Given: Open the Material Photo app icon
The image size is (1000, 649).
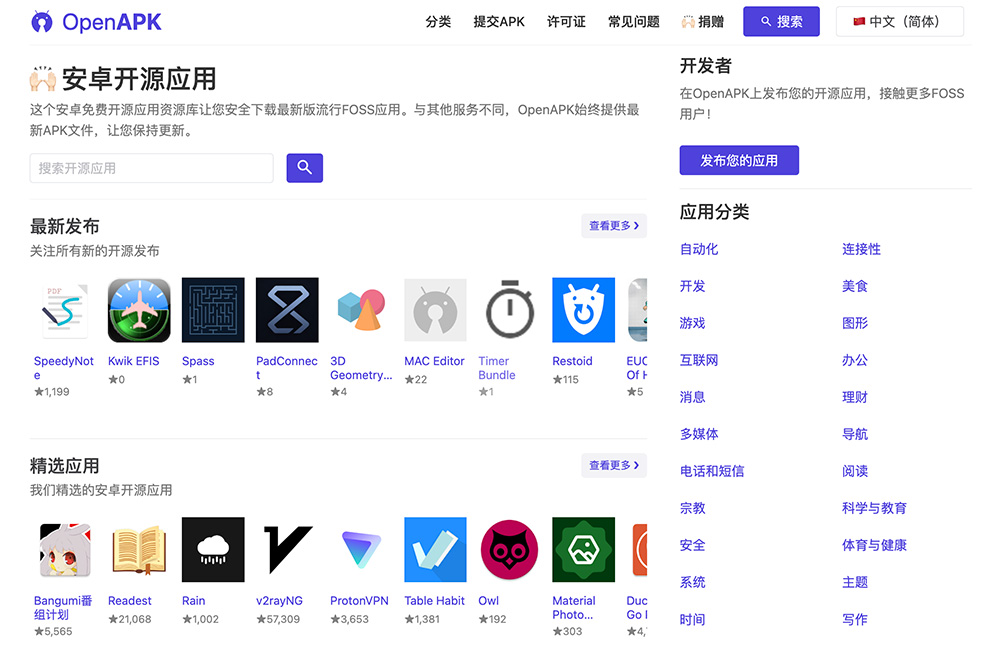Looking at the screenshot, I should pos(584,550).
